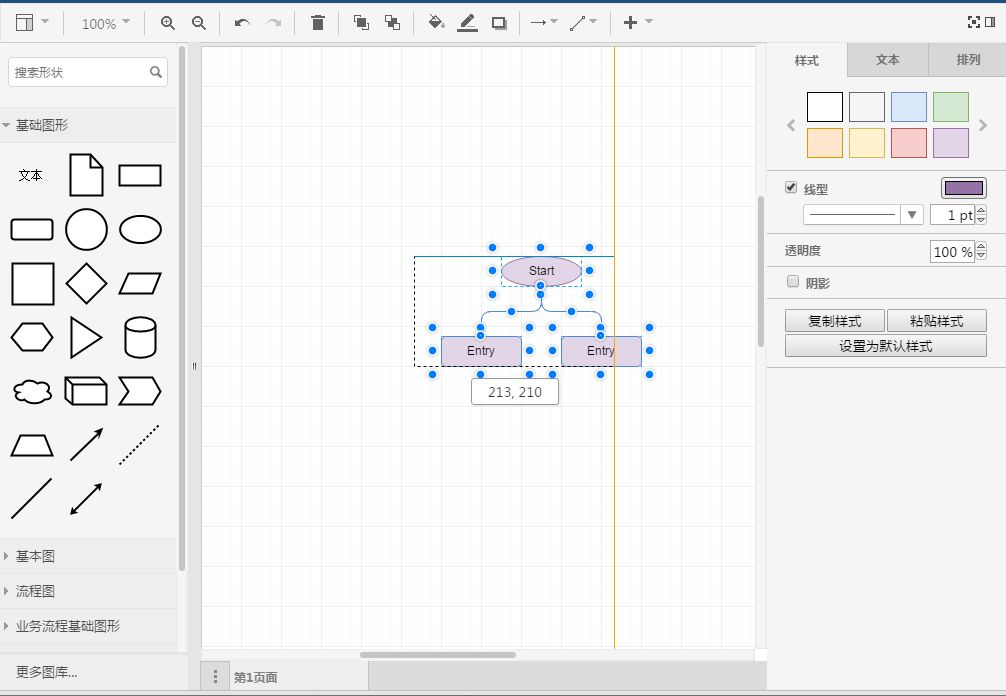
Task: Enable the 阴影 (shadow) checkbox
Action: [x=791, y=282]
